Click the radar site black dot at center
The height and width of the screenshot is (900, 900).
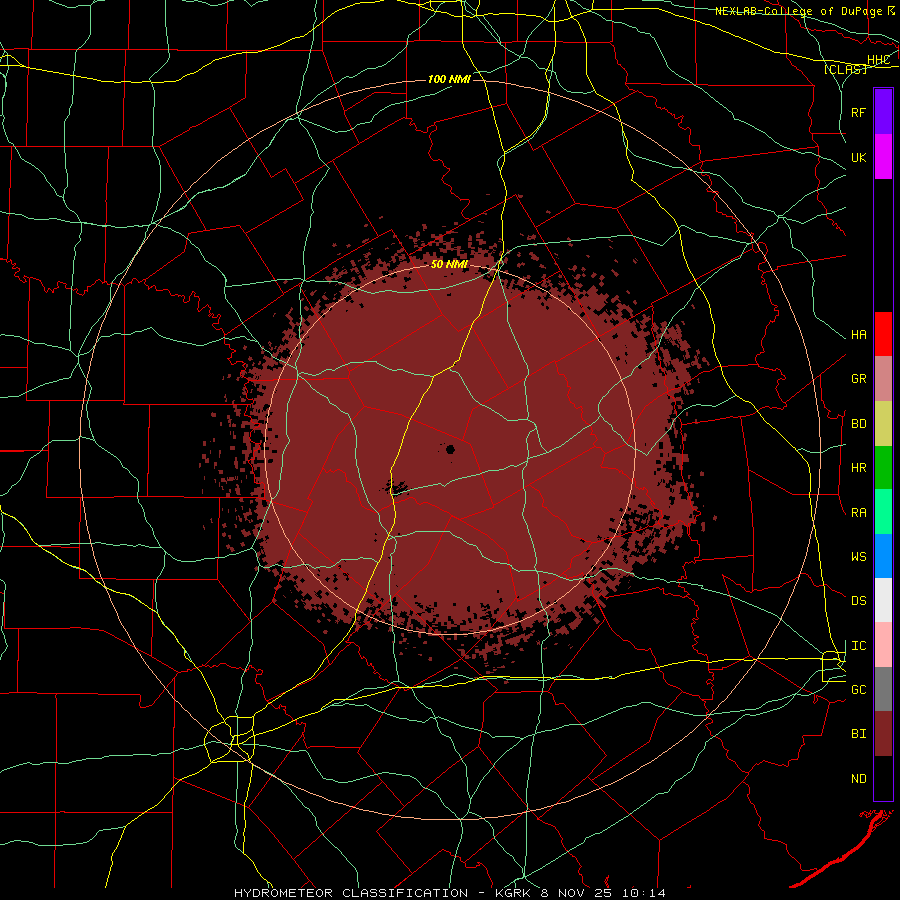click(451, 449)
